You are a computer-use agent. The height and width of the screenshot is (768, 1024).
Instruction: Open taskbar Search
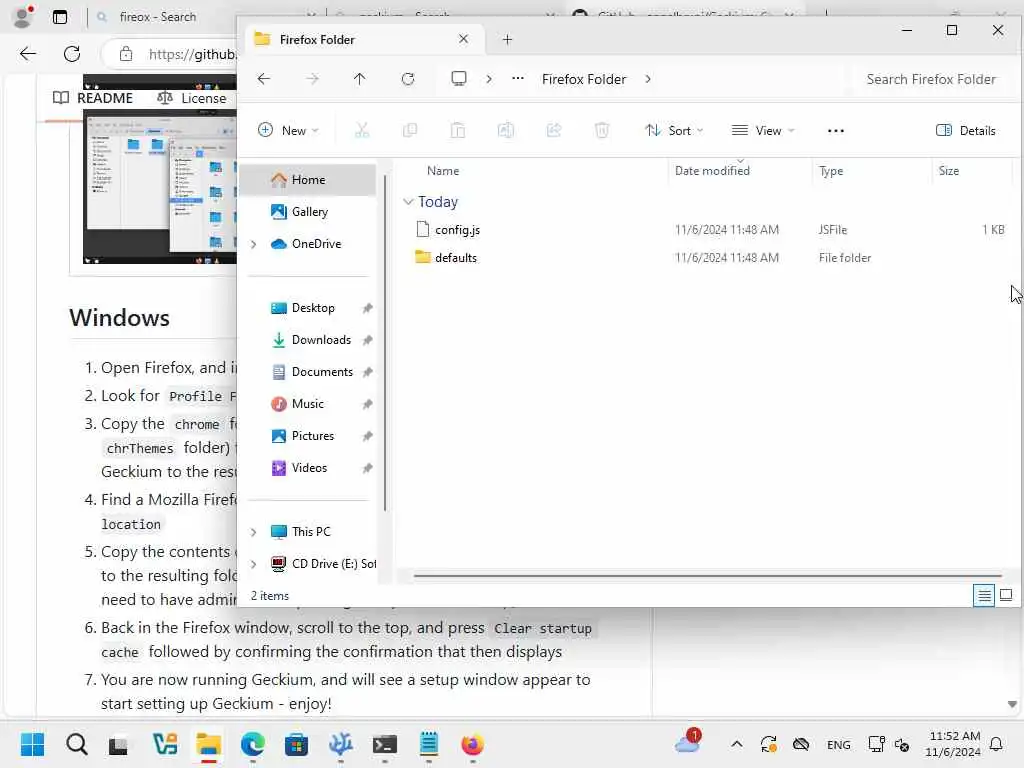pyautogui.click(x=76, y=744)
